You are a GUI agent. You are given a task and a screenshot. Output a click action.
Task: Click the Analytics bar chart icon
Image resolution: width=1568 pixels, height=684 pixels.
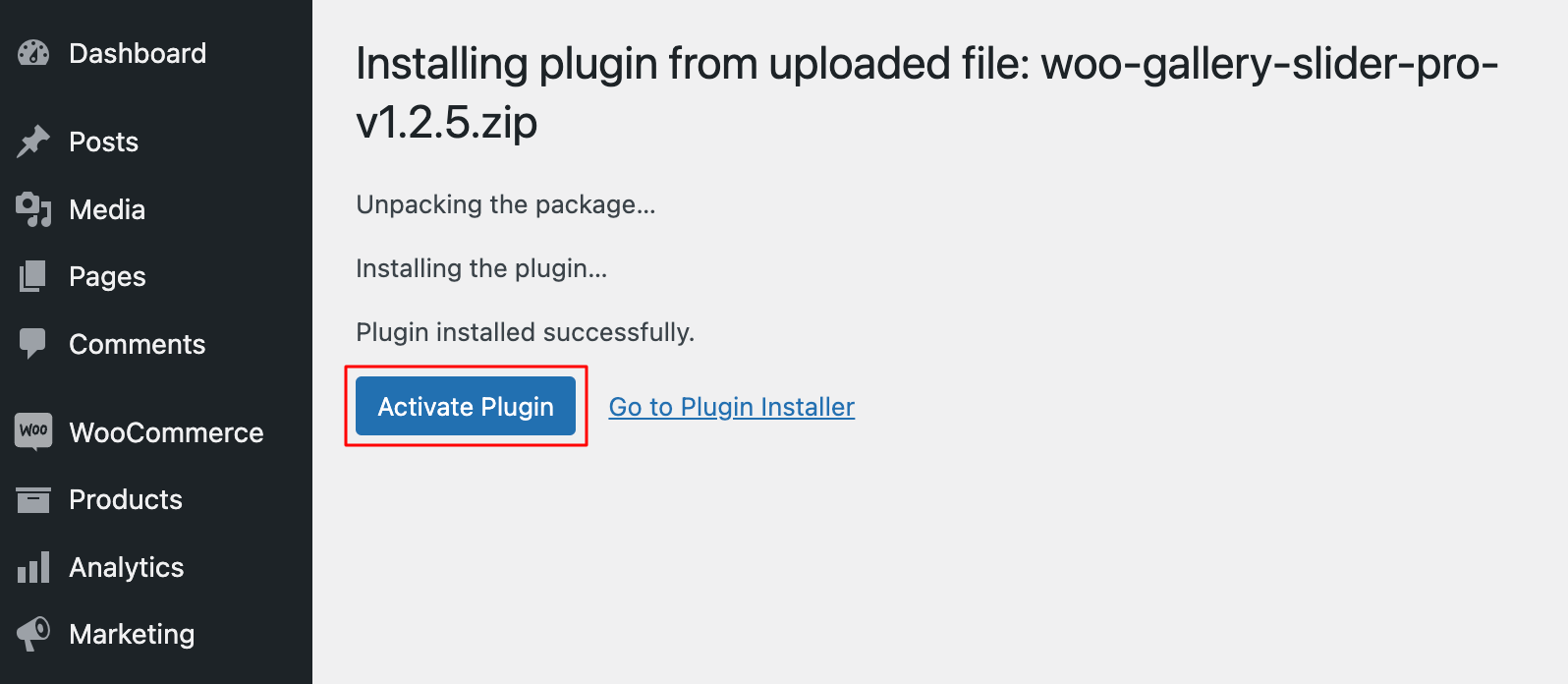click(x=33, y=567)
